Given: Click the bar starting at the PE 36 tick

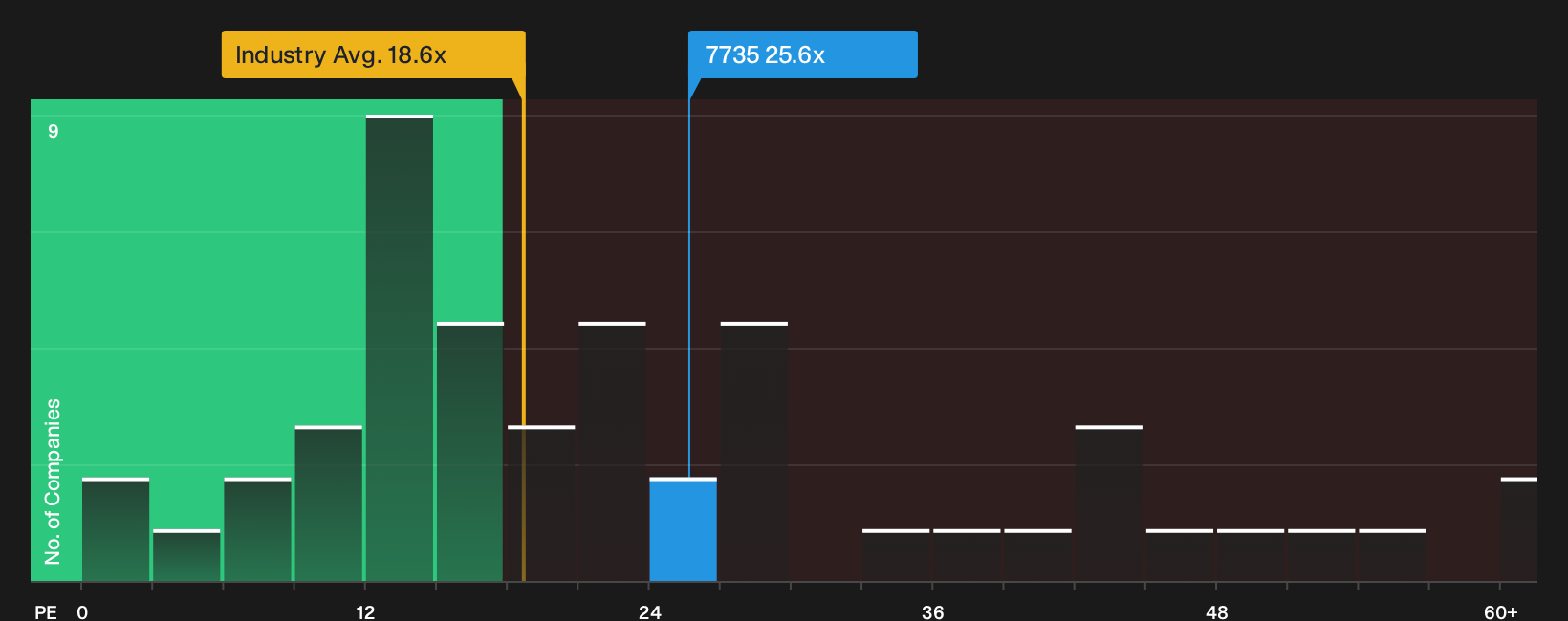Looking at the screenshot, I should [x=967, y=555].
